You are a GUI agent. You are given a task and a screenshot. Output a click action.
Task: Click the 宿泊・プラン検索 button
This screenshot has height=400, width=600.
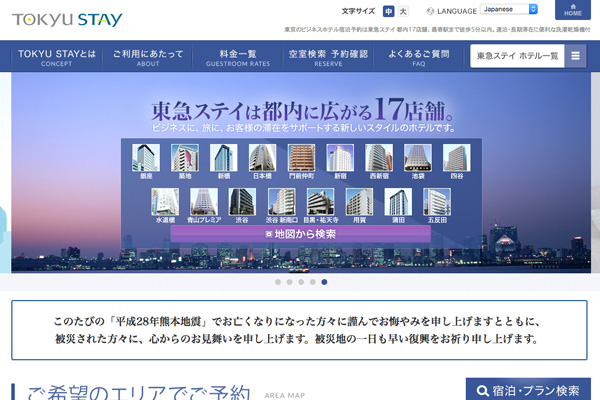click(x=528, y=389)
